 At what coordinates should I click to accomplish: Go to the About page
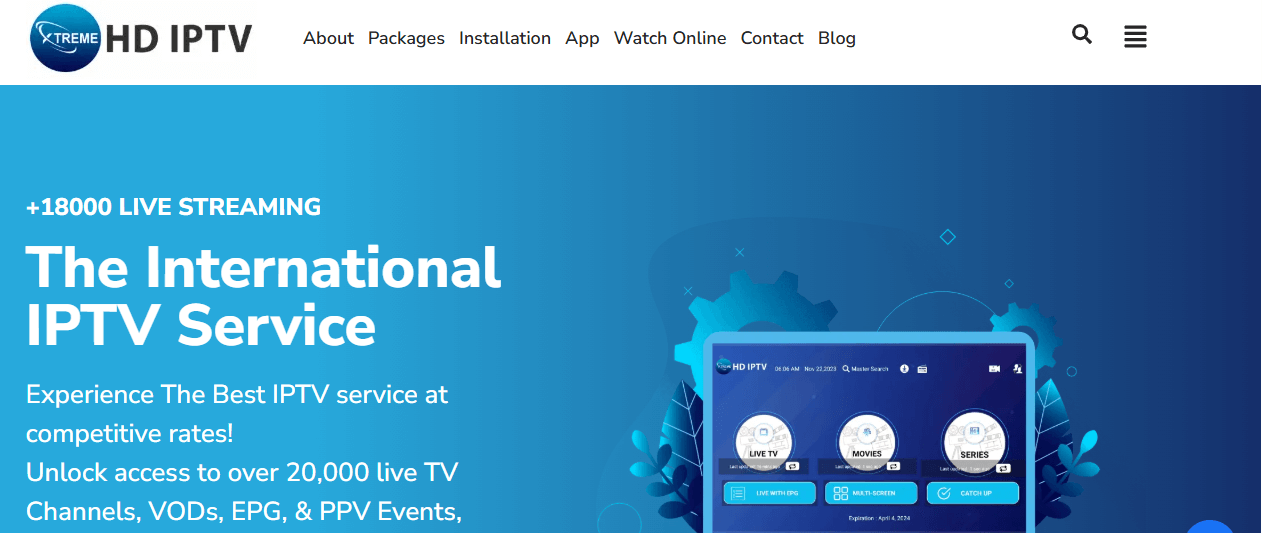tap(329, 38)
